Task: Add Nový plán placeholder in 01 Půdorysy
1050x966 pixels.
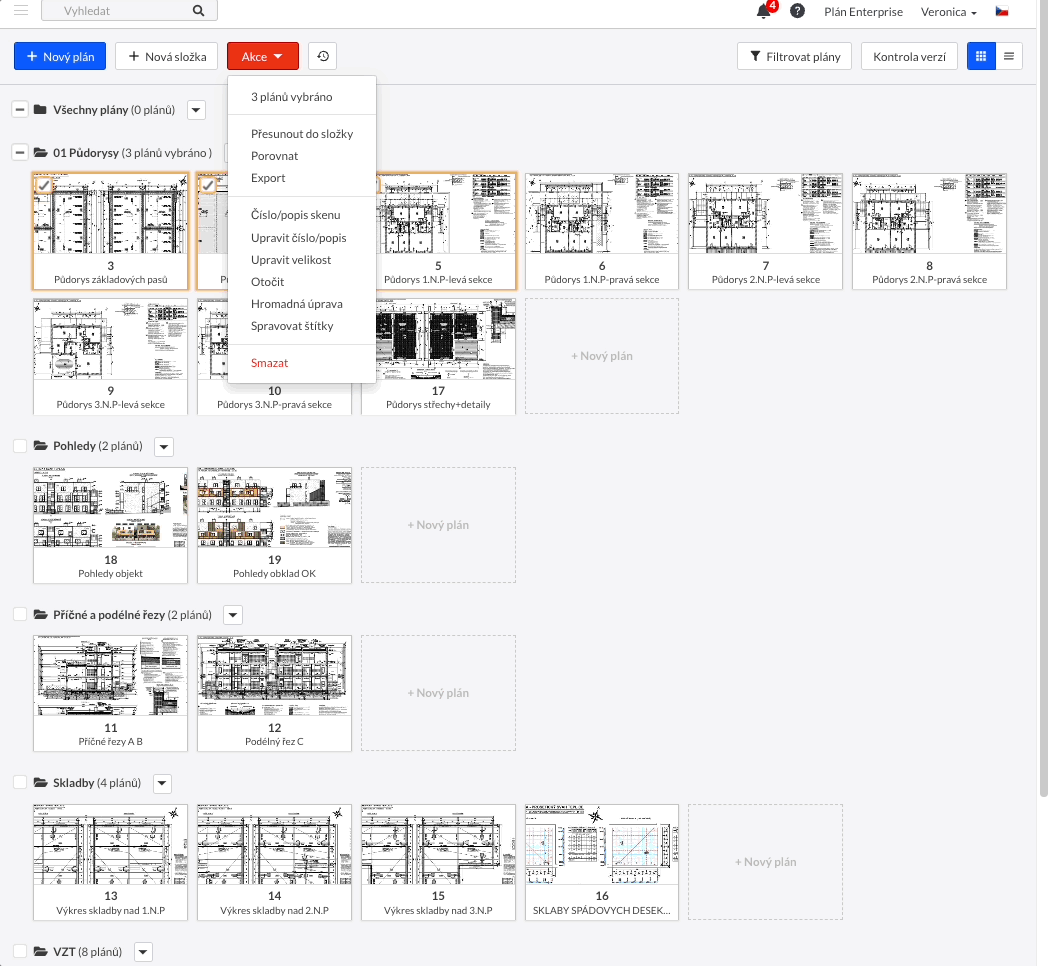Action: 602,356
